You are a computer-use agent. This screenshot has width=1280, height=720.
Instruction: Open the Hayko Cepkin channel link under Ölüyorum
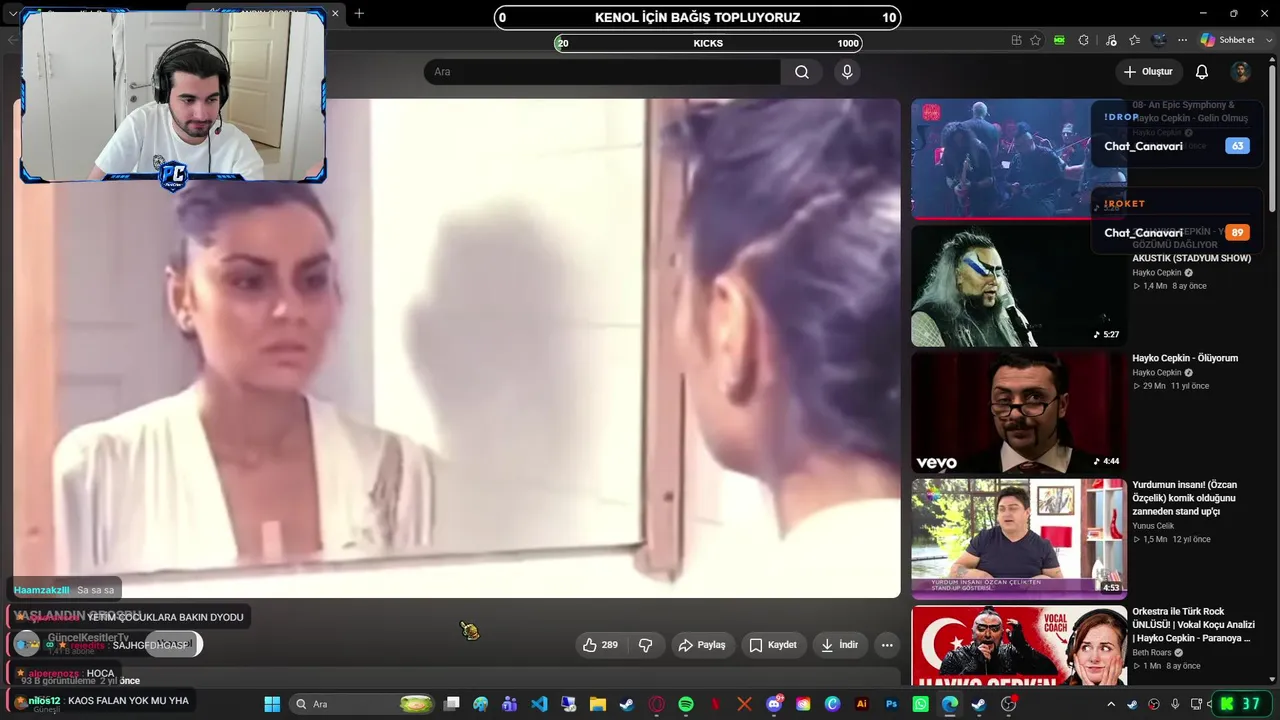[x=1157, y=373]
